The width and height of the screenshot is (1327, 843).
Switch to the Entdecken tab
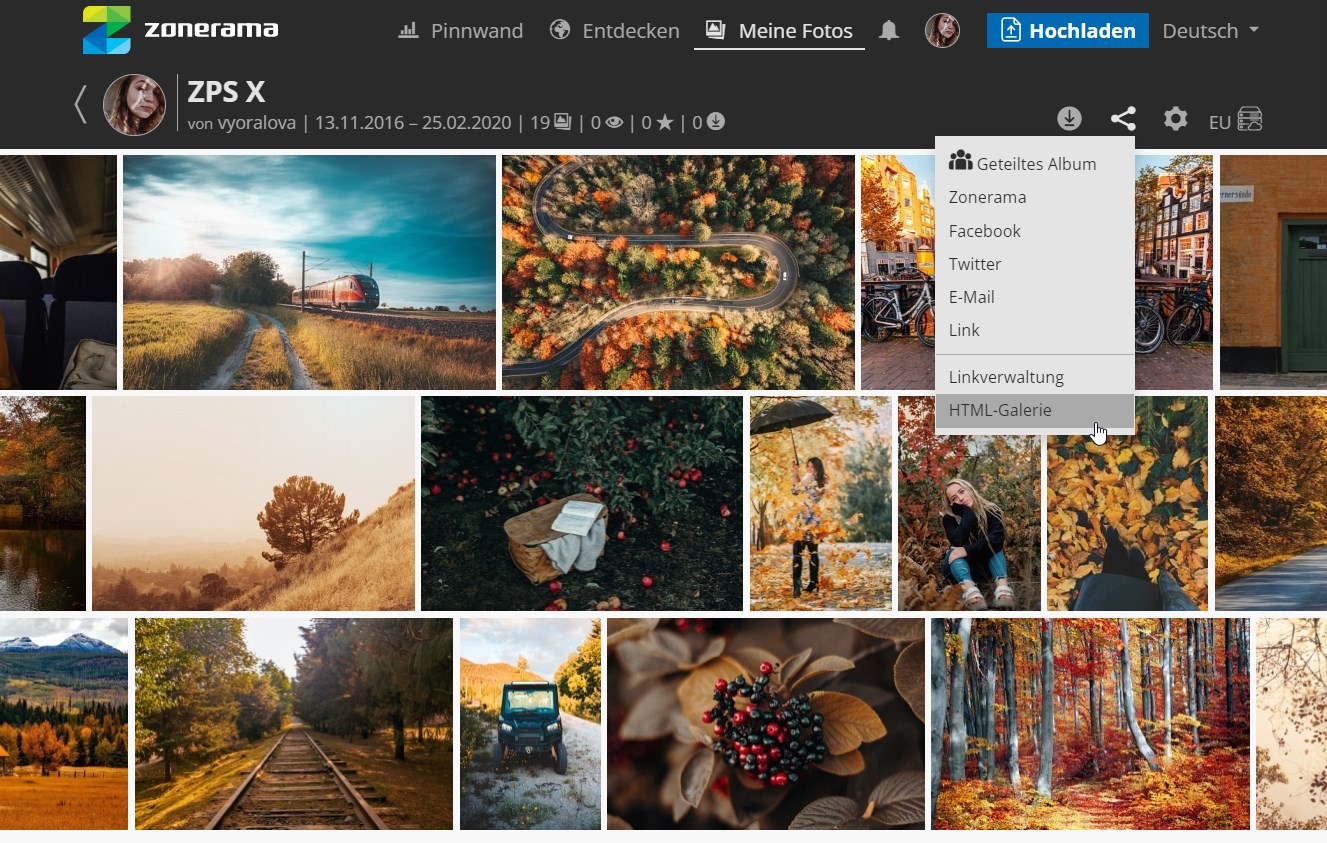[x=615, y=31]
